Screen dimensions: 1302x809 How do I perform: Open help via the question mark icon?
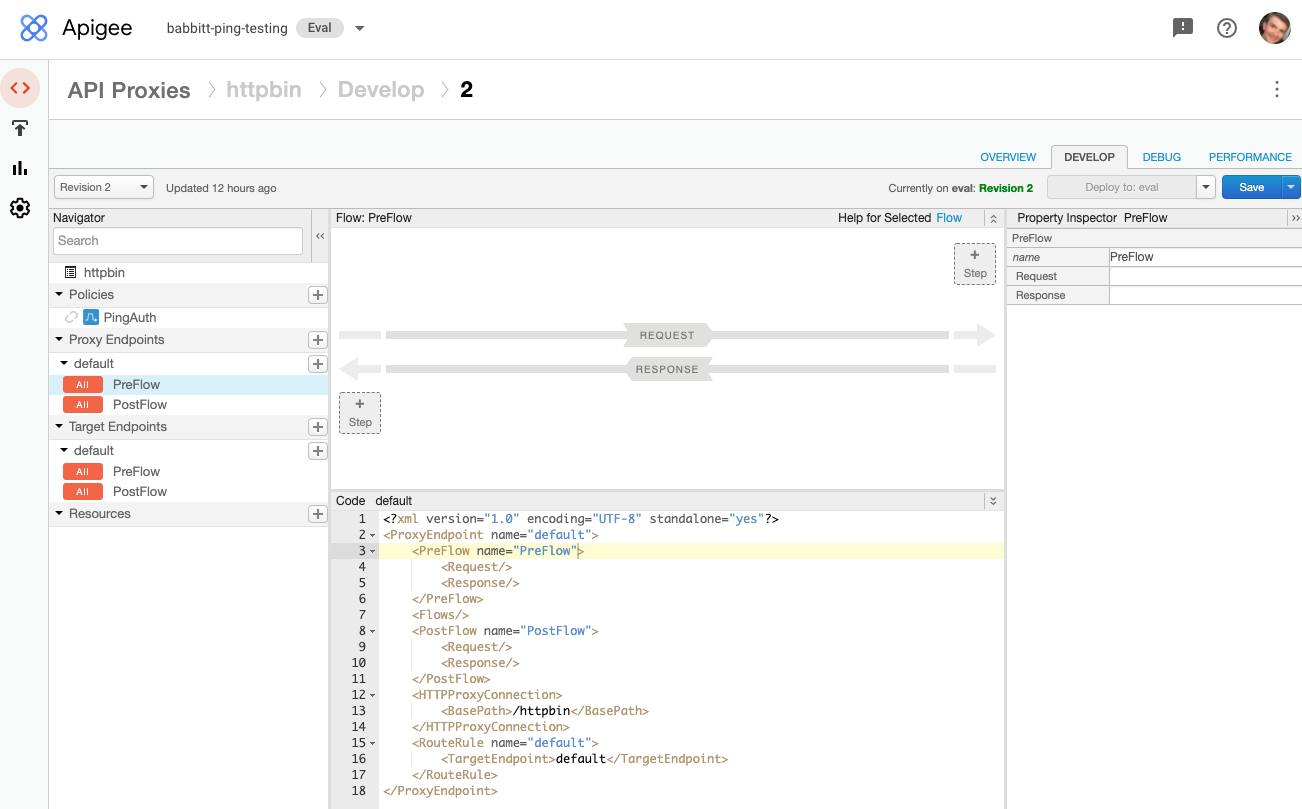1227,28
